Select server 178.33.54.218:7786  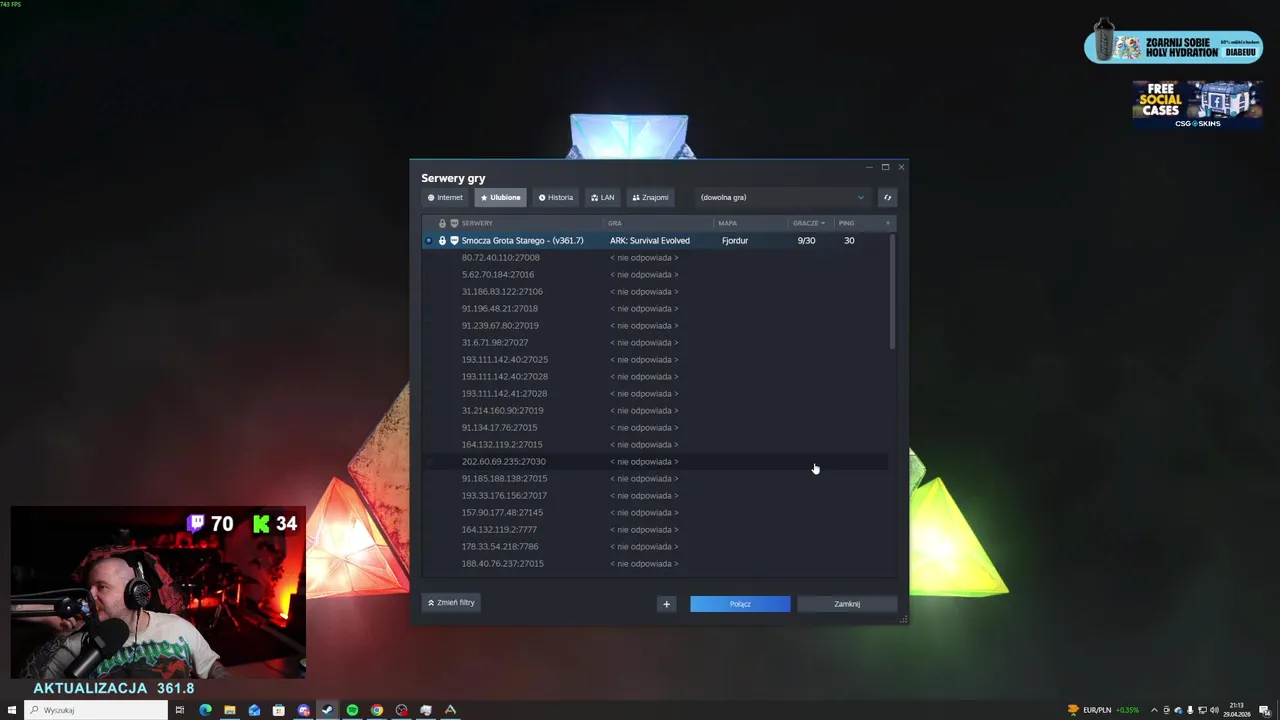655,546
